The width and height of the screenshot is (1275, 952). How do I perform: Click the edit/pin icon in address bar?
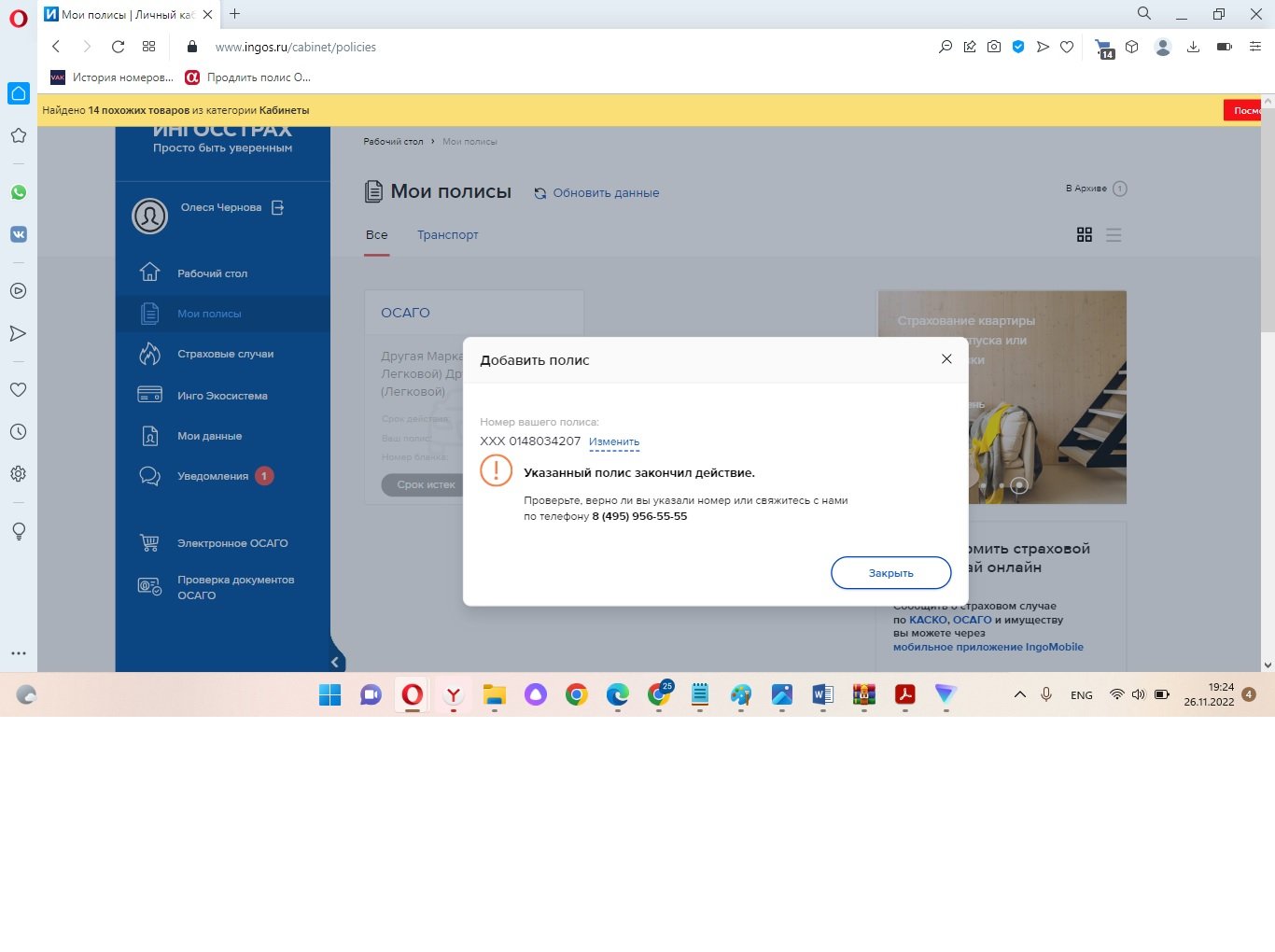970,47
